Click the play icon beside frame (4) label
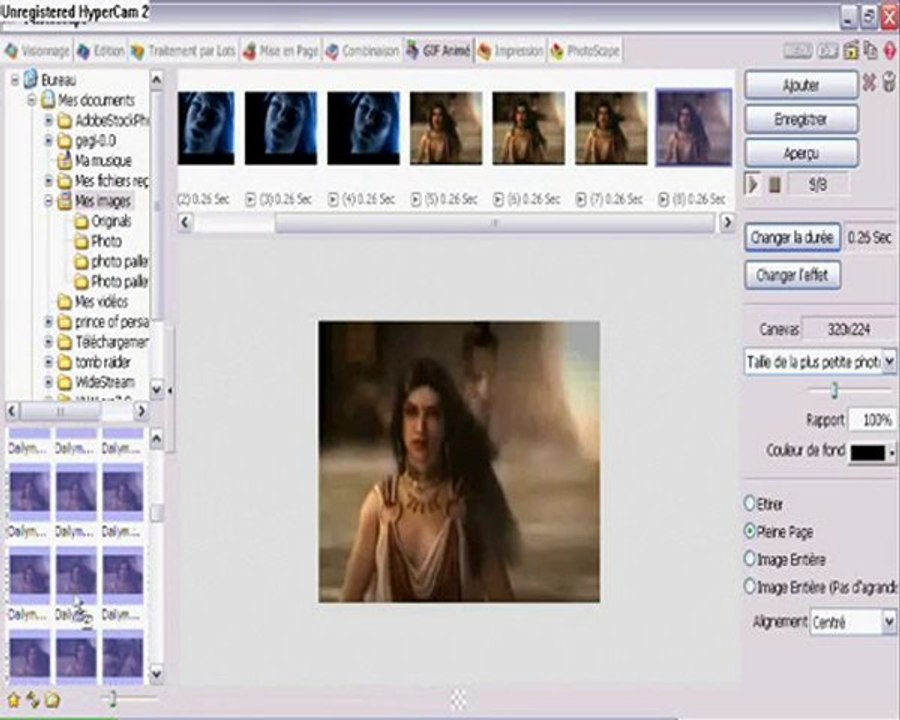The width and height of the screenshot is (900, 720). [x=333, y=199]
